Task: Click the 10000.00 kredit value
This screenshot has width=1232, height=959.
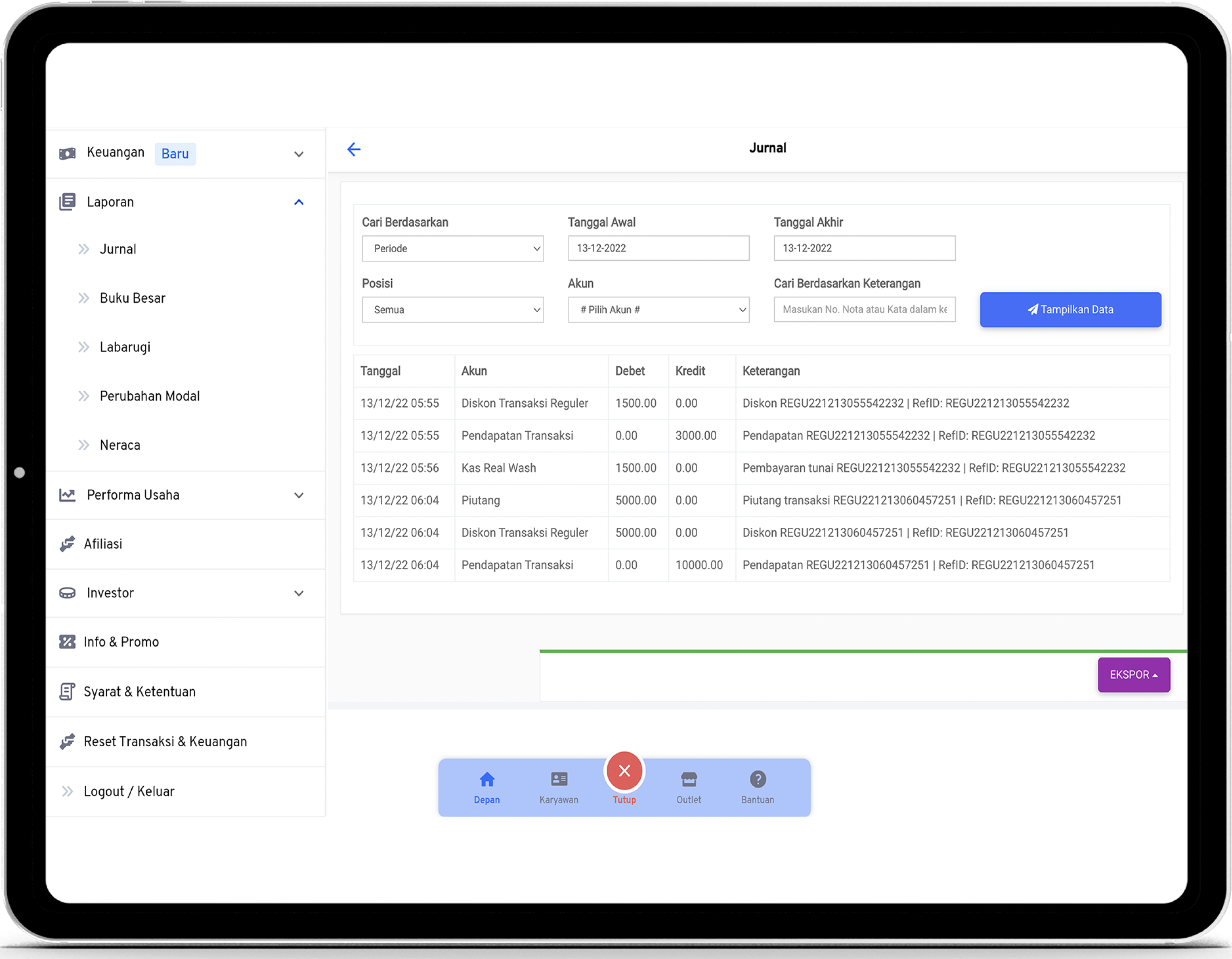Action: pos(699,565)
